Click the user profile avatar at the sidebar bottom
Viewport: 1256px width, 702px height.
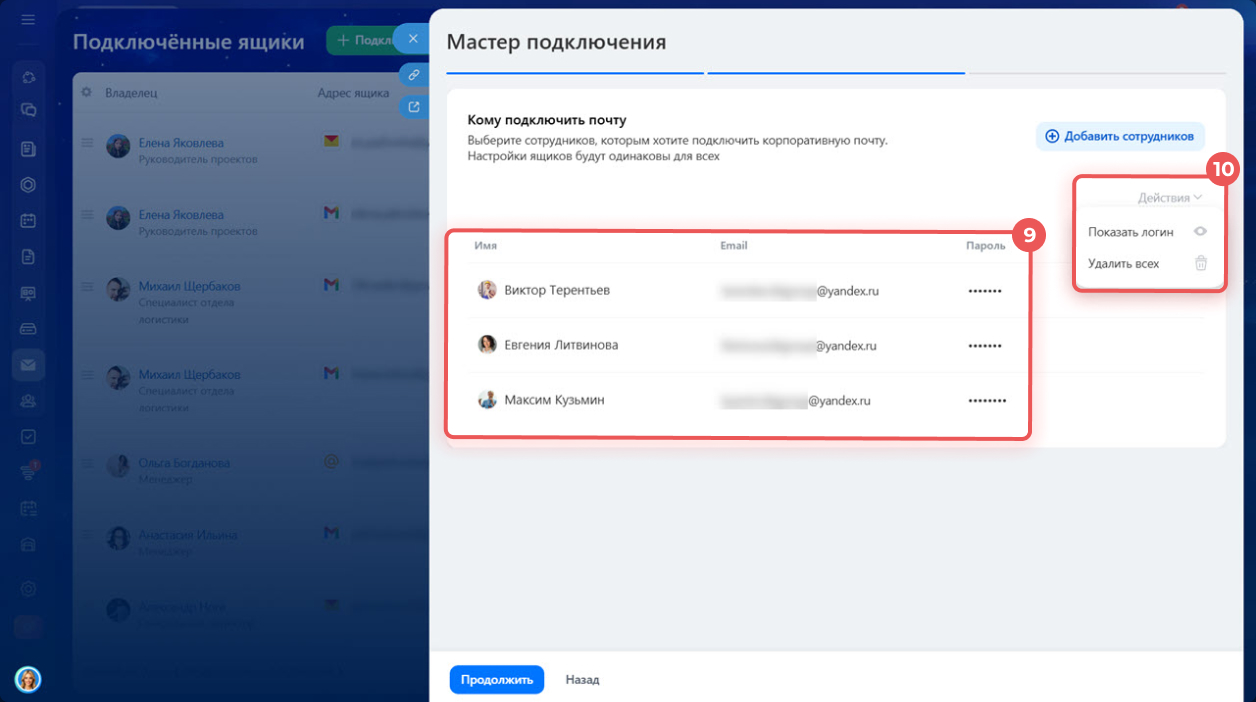[28, 679]
